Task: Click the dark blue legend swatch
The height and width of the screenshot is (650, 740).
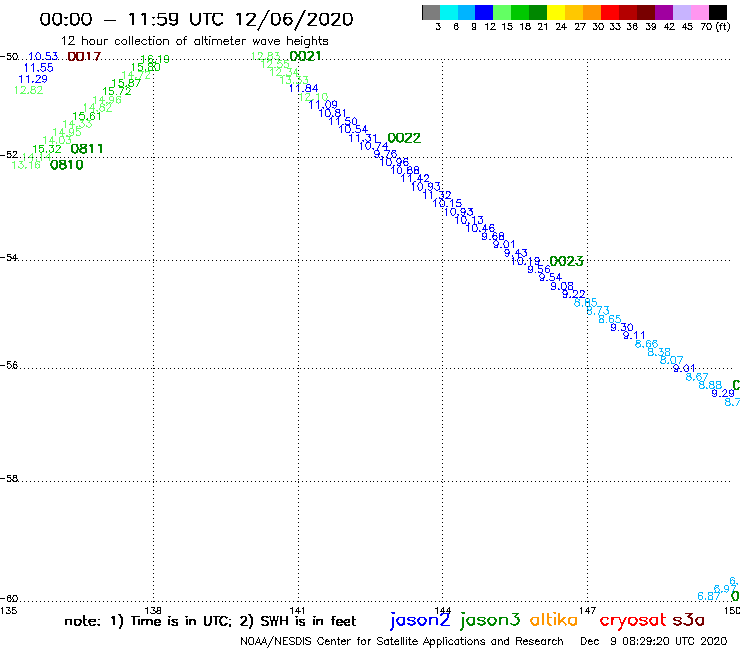Action: [484, 12]
